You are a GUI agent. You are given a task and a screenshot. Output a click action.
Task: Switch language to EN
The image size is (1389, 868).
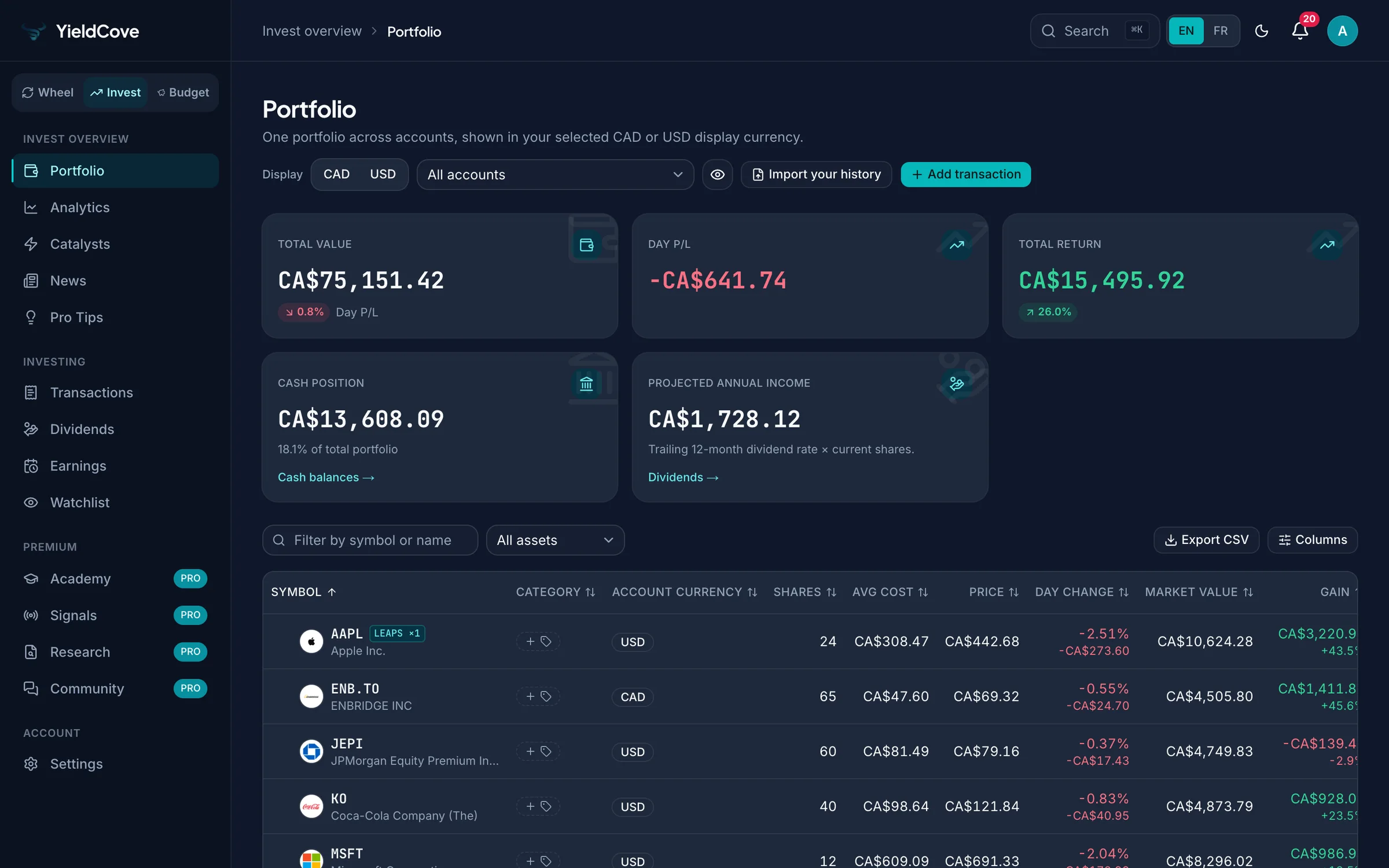(x=1186, y=31)
